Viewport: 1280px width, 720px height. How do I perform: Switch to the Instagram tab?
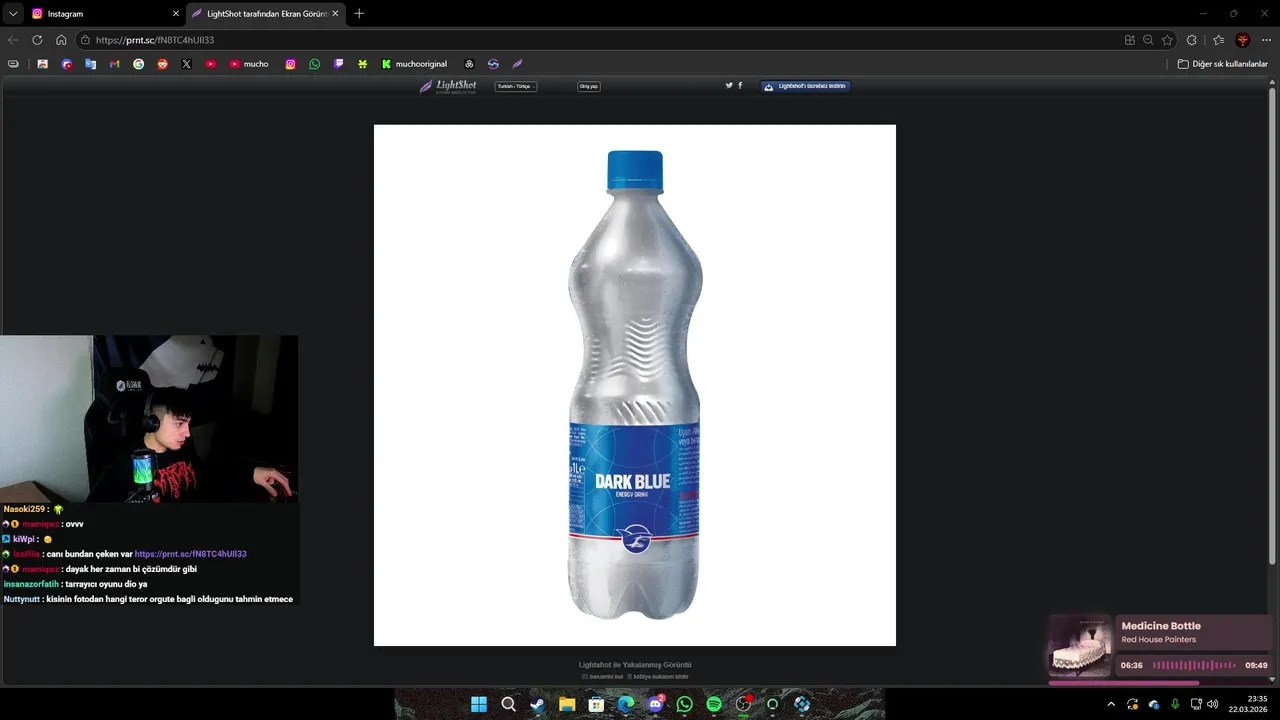click(105, 14)
